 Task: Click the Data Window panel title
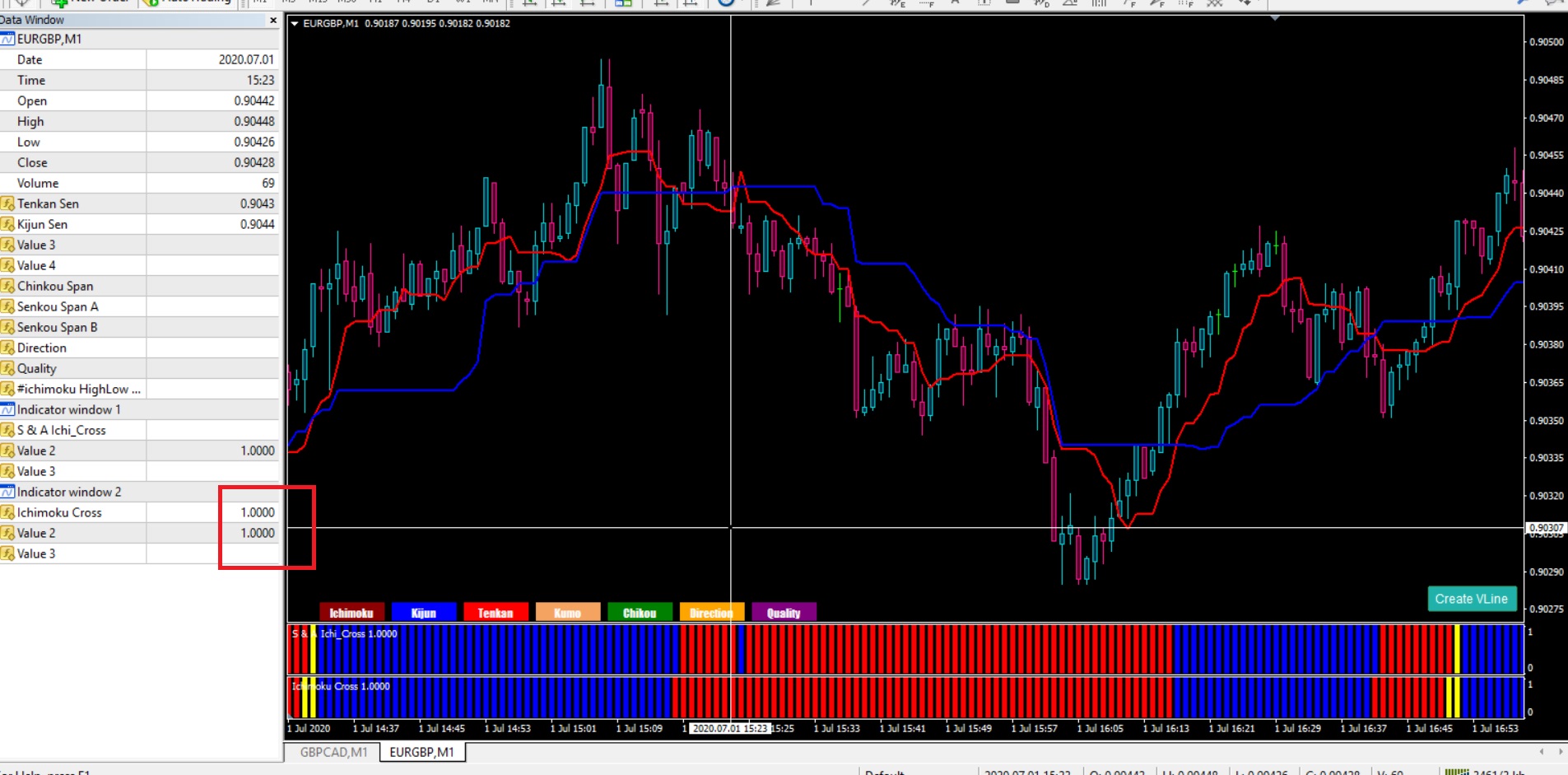pyautogui.click(x=32, y=20)
